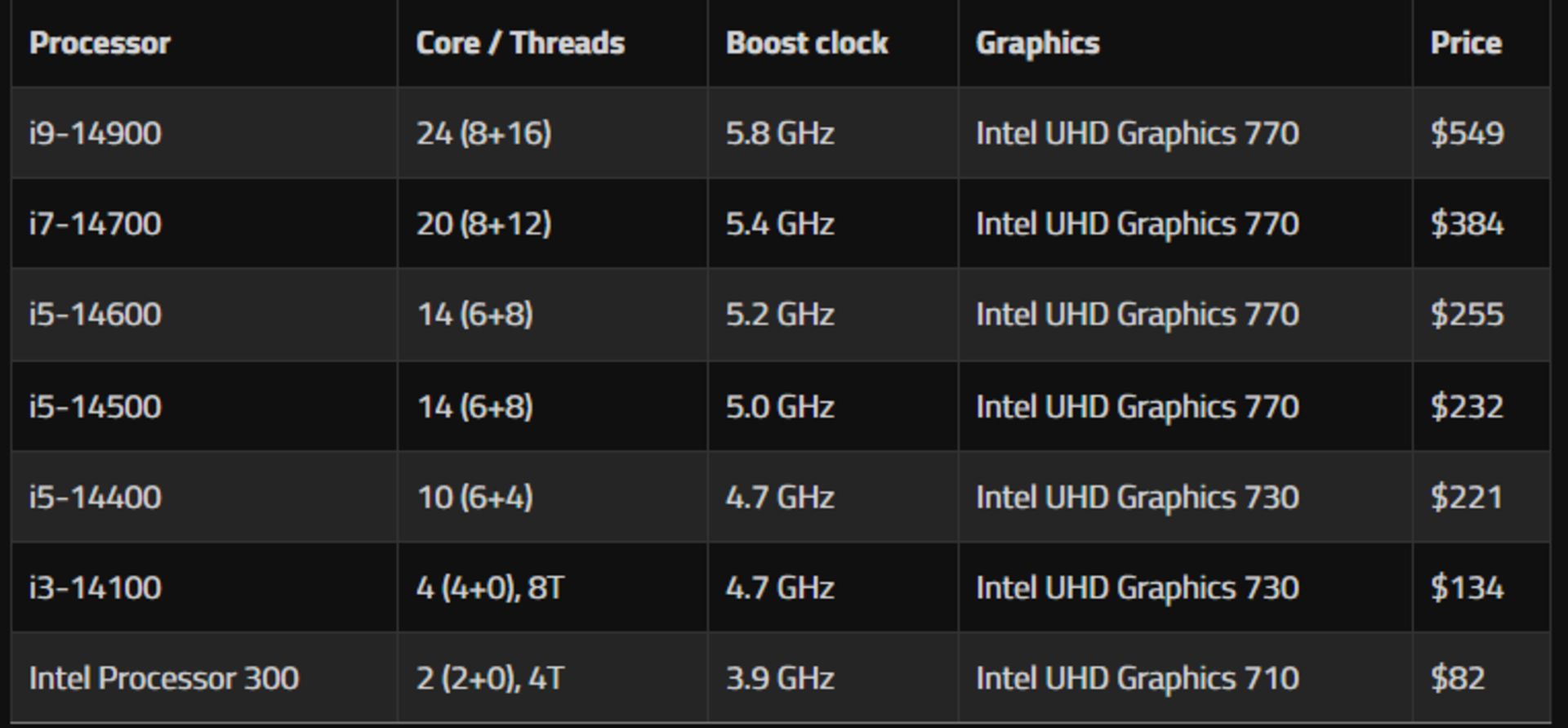Select the i5-14600 processor cell

(x=204, y=315)
